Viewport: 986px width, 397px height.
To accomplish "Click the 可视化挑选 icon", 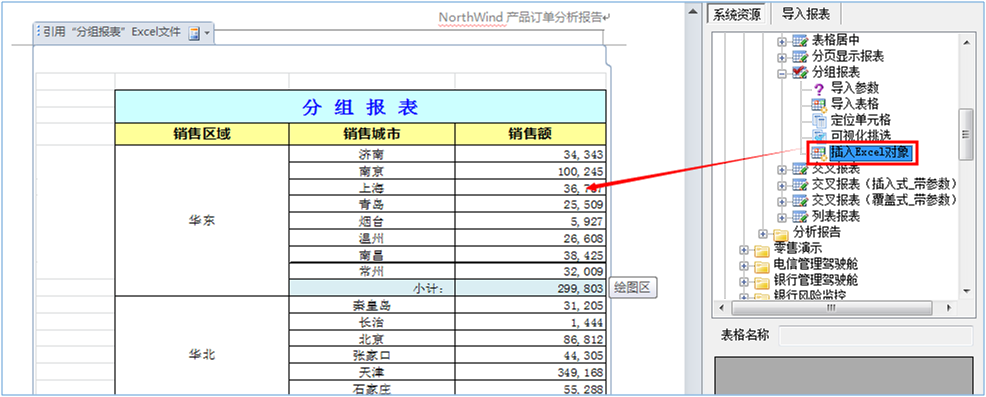I will pos(818,135).
